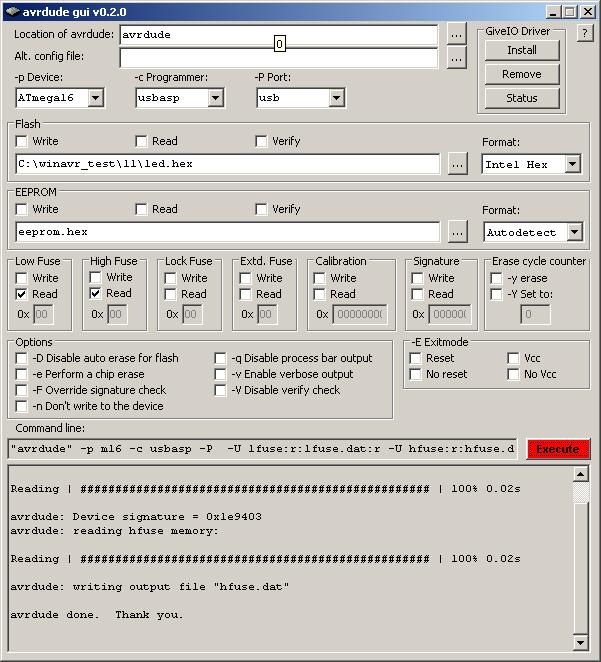Enable -V Disable verify check
This screenshot has width=601, height=662.
pyautogui.click(x=220, y=390)
